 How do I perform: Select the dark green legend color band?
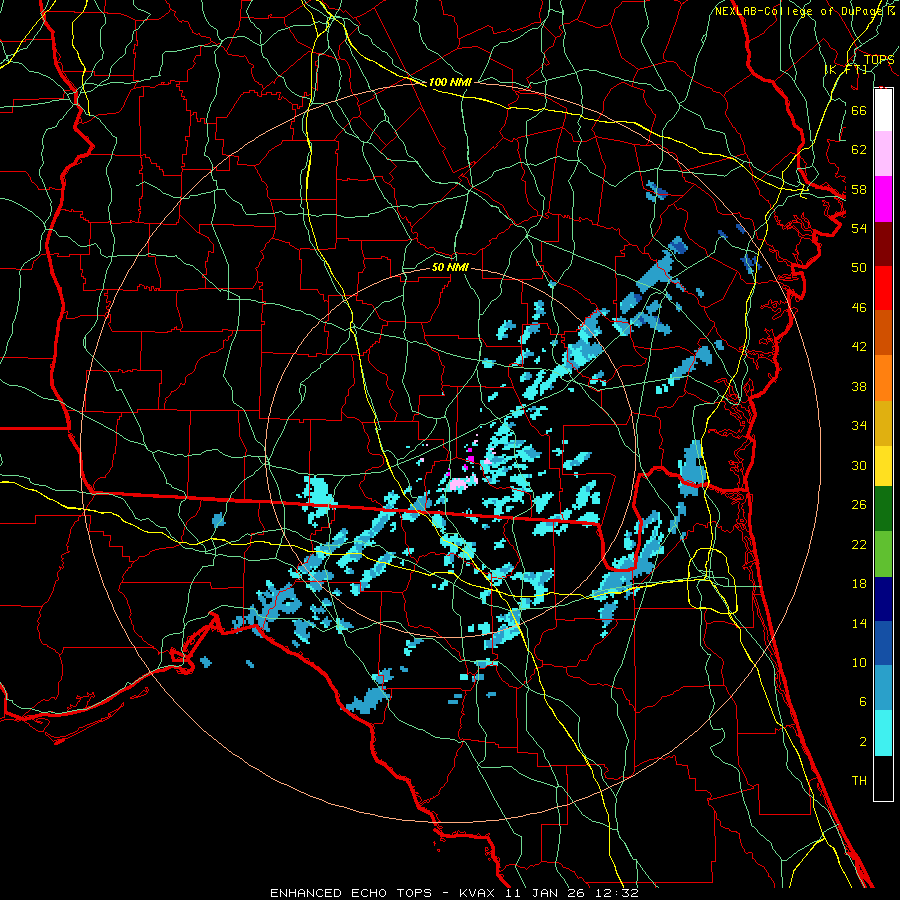coord(883,509)
